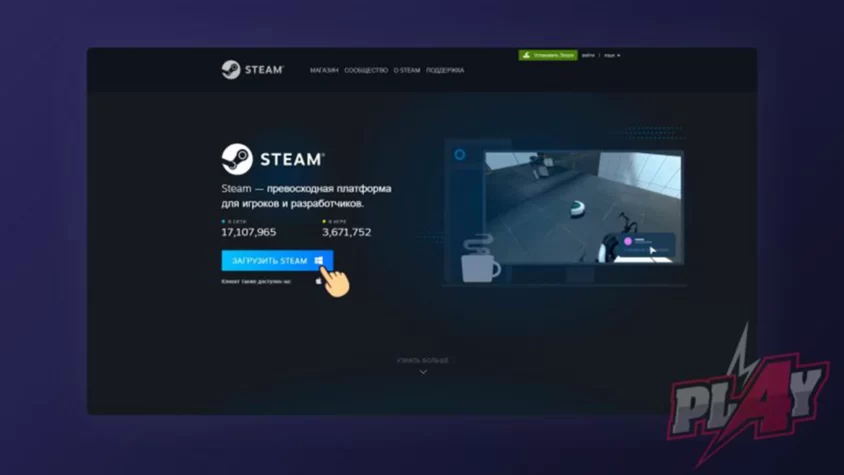Click the in-game count 3,671,752
Viewport: 844px width, 475px height.
347,232
